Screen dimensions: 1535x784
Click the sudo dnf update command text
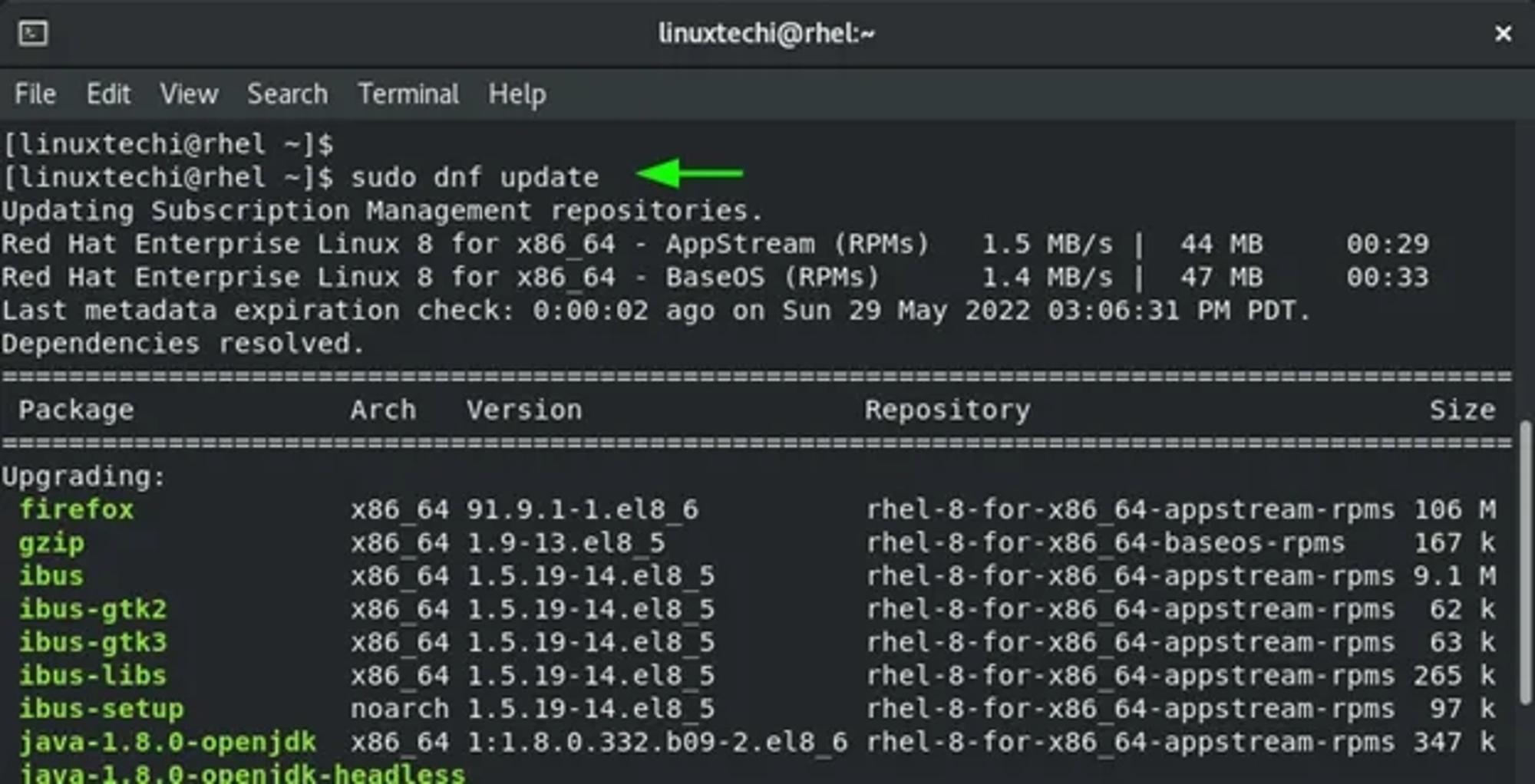click(x=474, y=178)
